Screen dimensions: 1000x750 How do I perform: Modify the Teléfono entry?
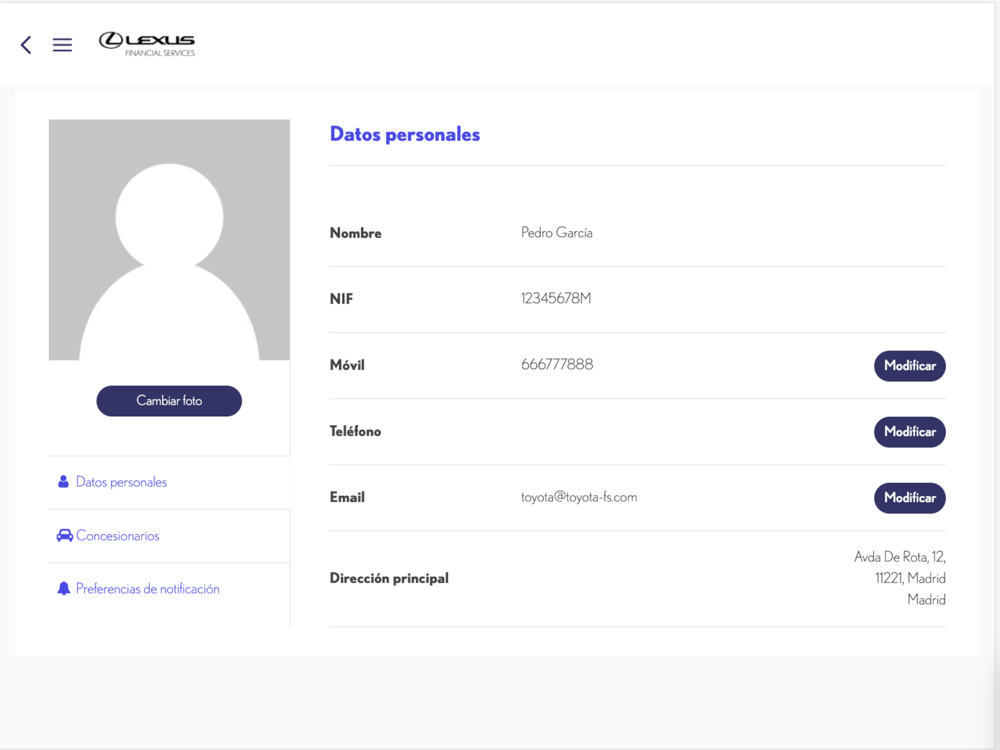pos(909,432)
